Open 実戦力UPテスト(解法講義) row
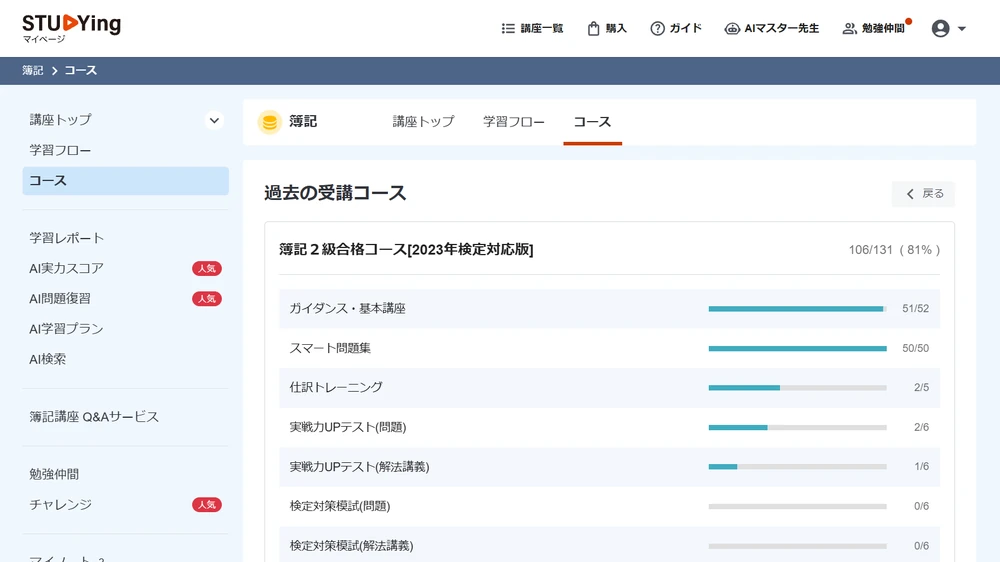 pos(609,467)
